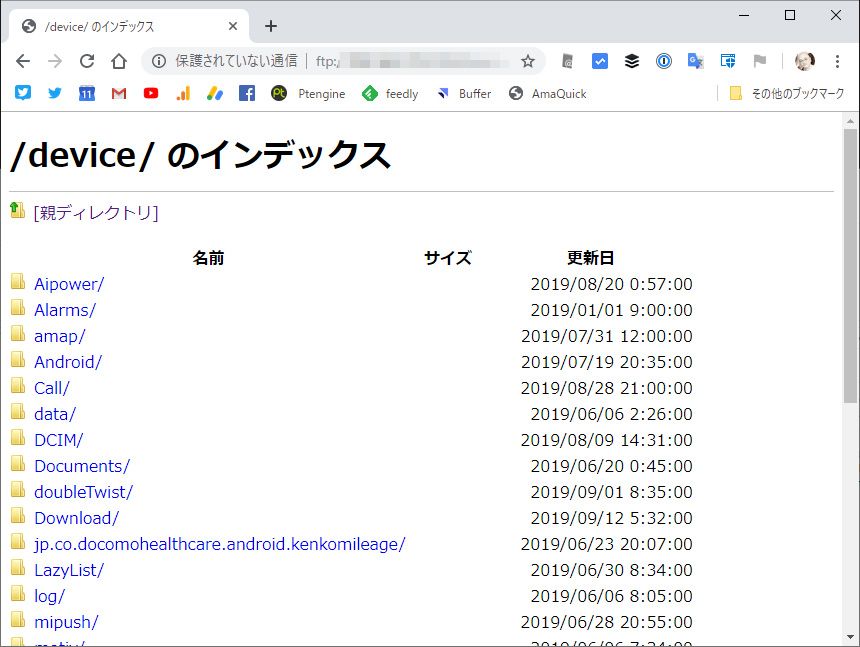Image resolution: width=860 pixels, height=647 pixels.
Task: Open the Buffer bookmark
Action: (463, 94)
